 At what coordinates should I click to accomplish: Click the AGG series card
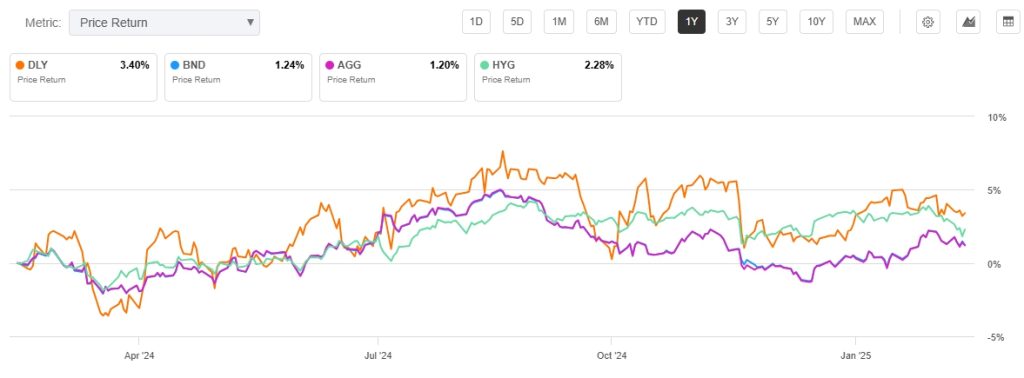tap(393, 77)
